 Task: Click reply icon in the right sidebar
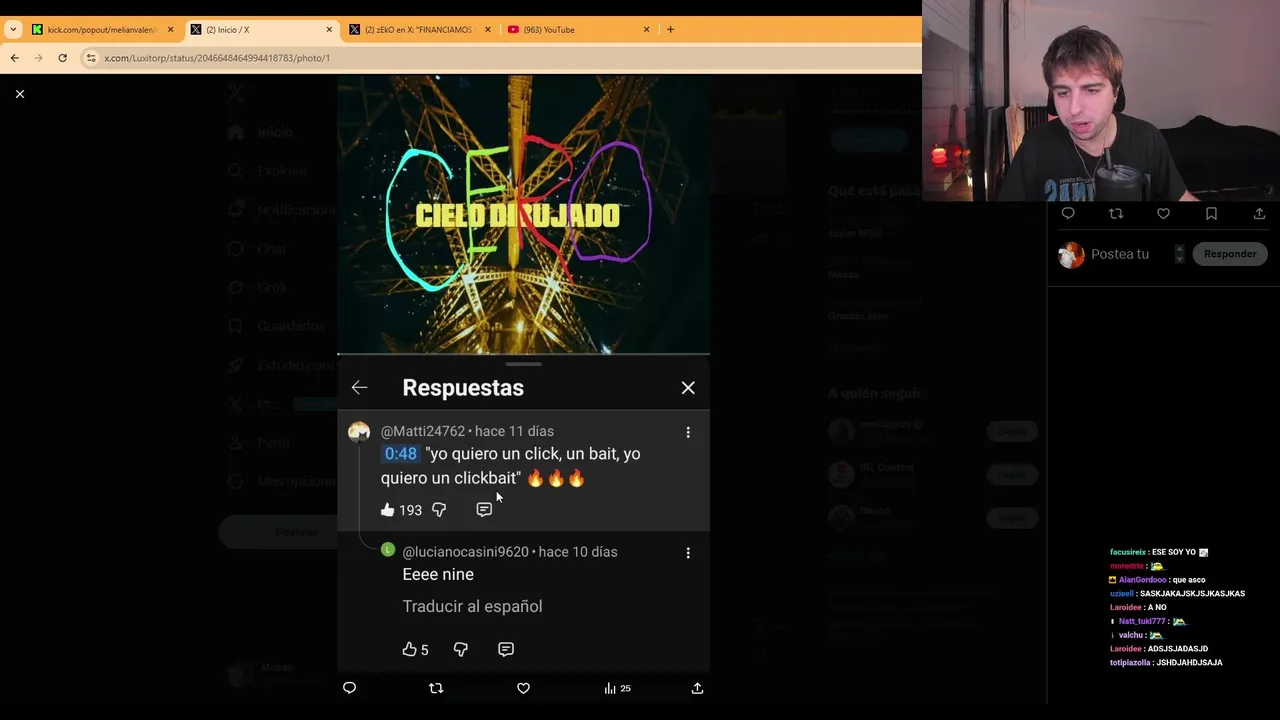pos(1068,213)
